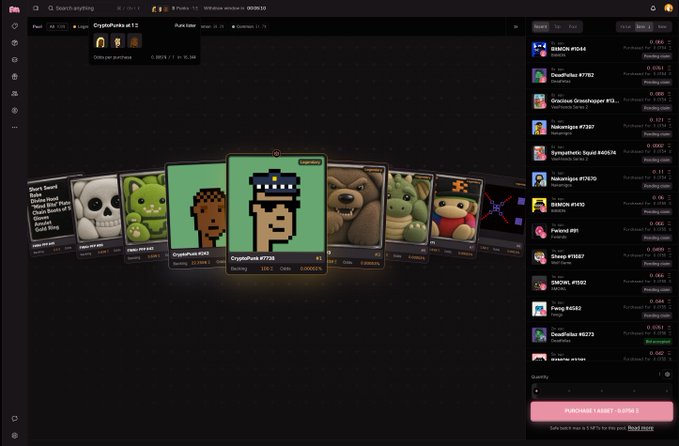
Task: Select the white skull card
Action: (97, 214)
